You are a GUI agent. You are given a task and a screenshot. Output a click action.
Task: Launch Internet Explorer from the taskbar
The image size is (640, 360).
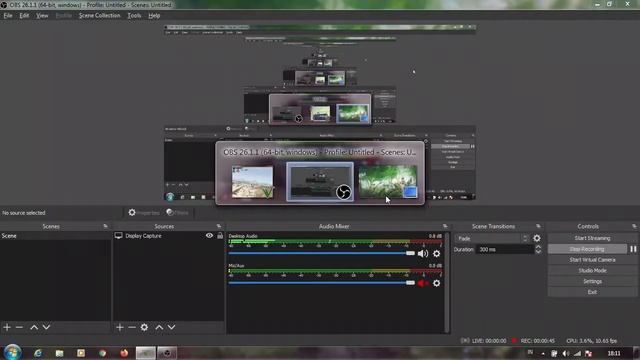tap(38, 353)
